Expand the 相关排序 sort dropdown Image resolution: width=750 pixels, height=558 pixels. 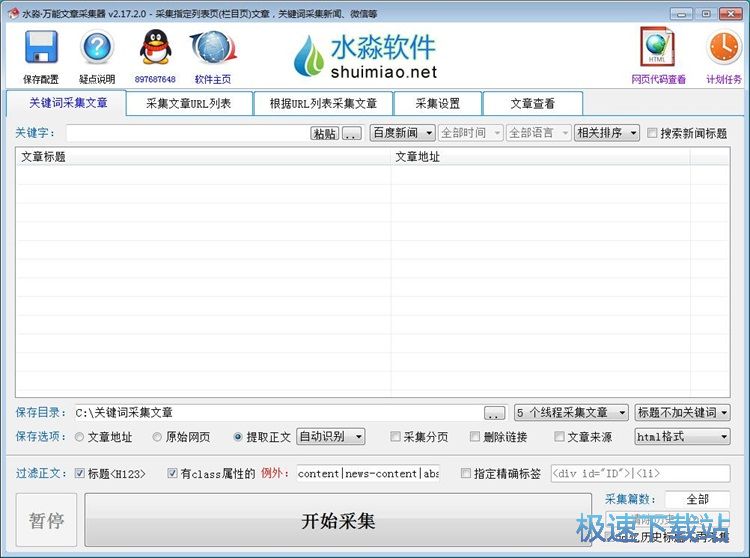(607, 132)
